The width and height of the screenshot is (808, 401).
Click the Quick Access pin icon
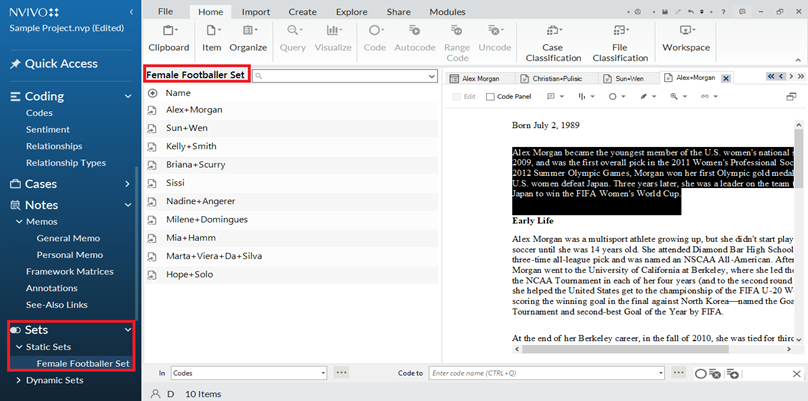[x=15, y=64]
